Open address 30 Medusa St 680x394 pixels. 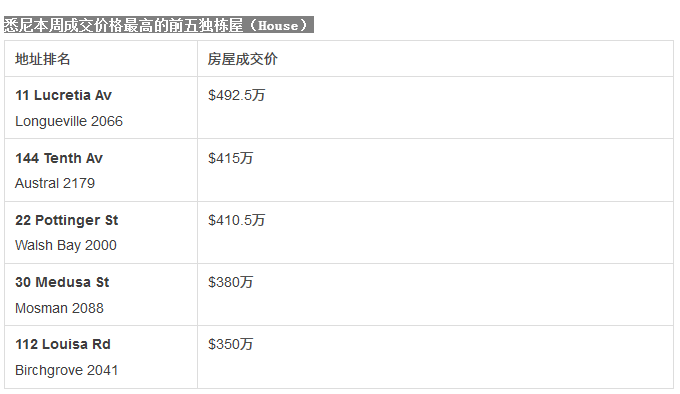coord(62,282)
